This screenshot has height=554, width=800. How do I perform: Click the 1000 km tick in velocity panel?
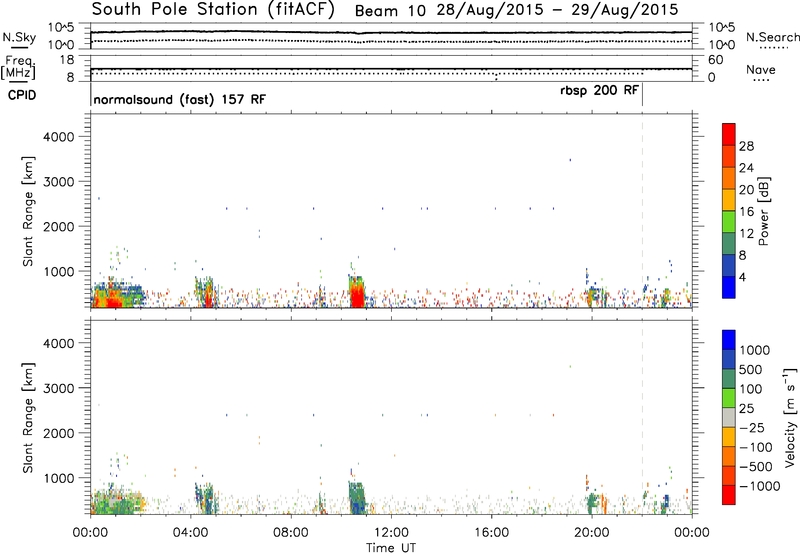click(x=59, y=478)
